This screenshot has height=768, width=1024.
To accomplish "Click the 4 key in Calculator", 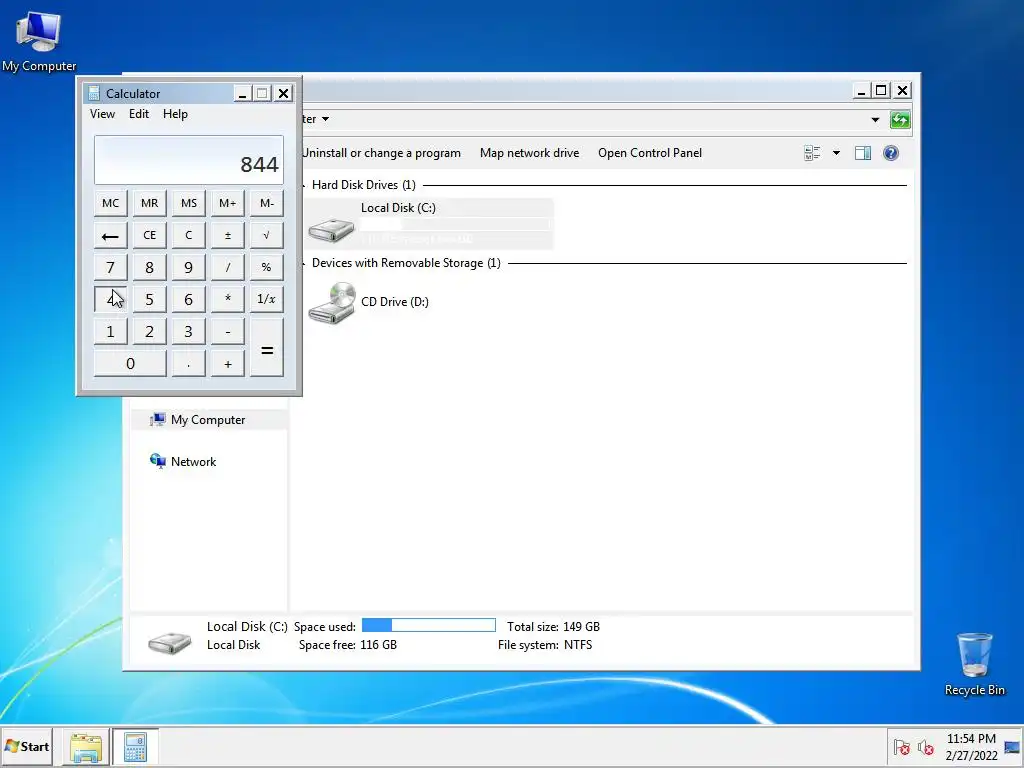I will pos(110,300).
